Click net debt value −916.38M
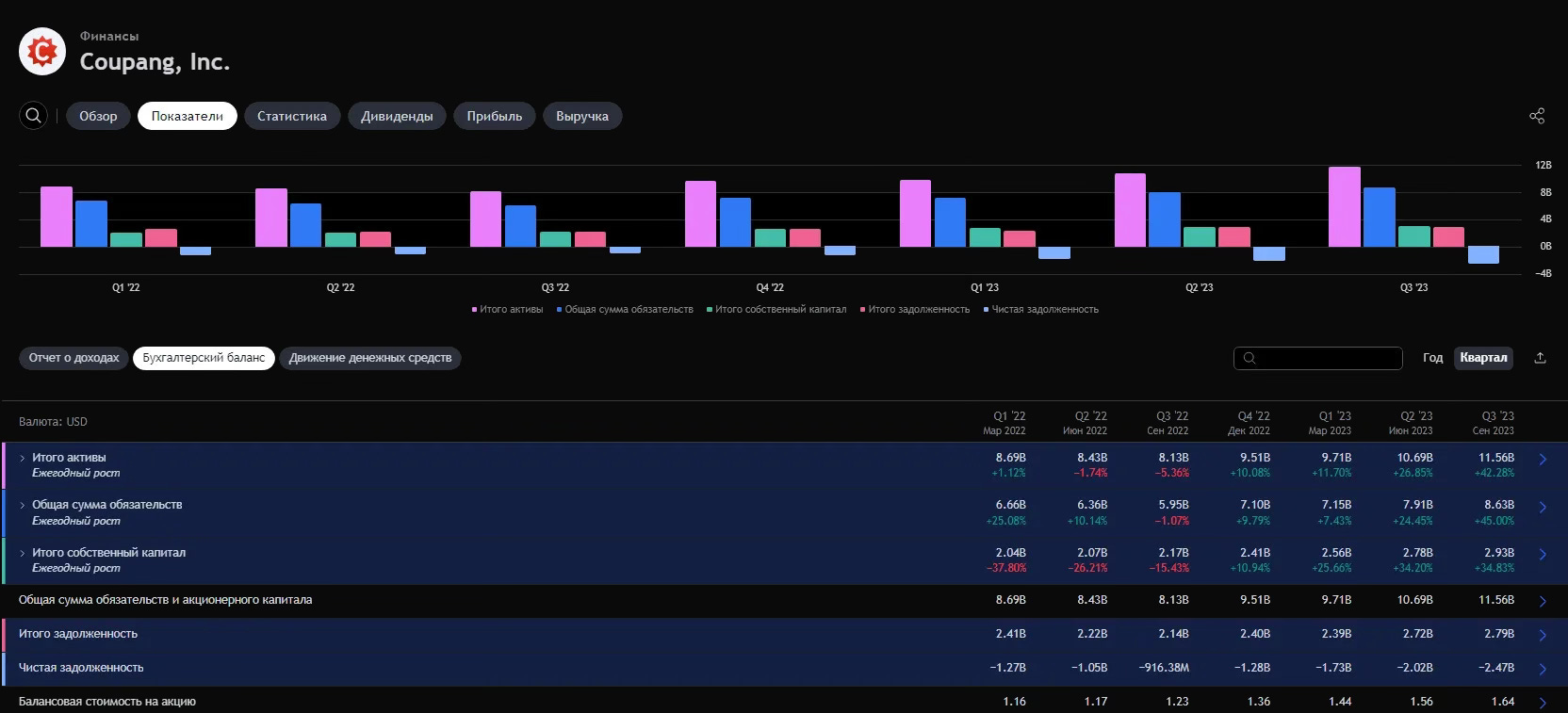The image size is (1568, 713). coord(1164,667)
